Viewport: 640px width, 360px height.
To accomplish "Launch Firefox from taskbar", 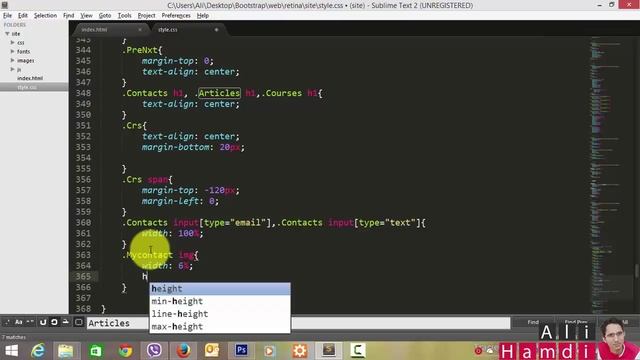I will (183, 351).
